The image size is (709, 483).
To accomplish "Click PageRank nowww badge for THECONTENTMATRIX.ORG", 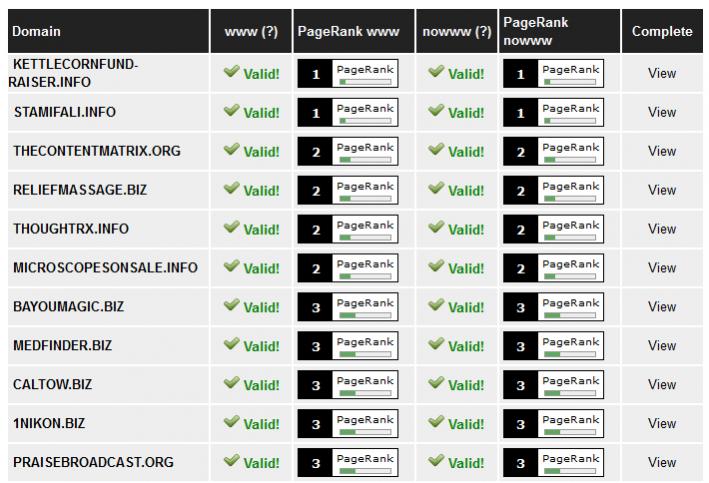I will pyautogui.click(x=553, y=151).
